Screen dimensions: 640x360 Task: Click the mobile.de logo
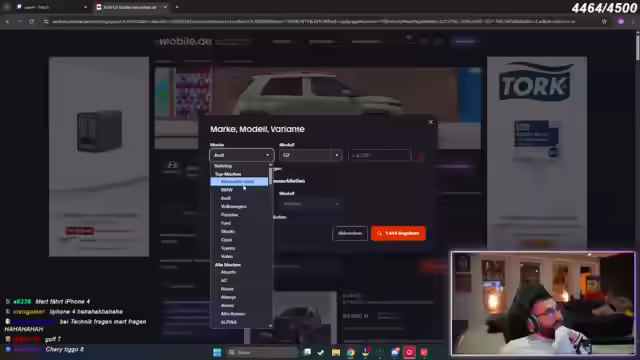[x=185, y=42]
